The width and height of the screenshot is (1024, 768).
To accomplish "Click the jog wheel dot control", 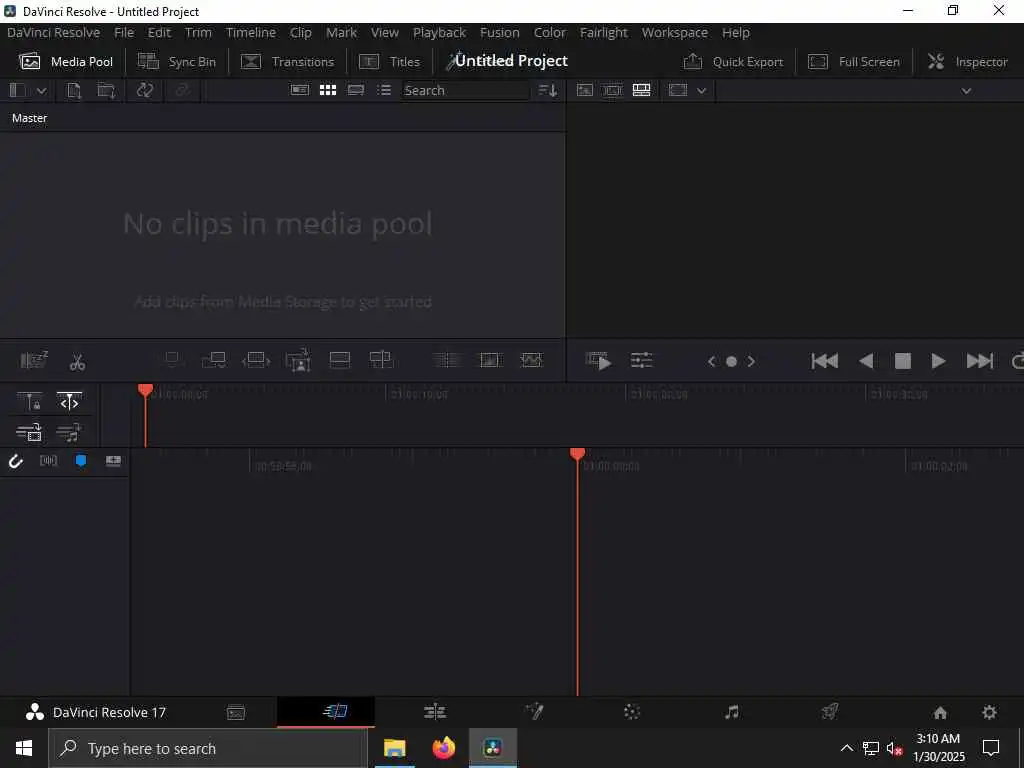I will [731, 362].
